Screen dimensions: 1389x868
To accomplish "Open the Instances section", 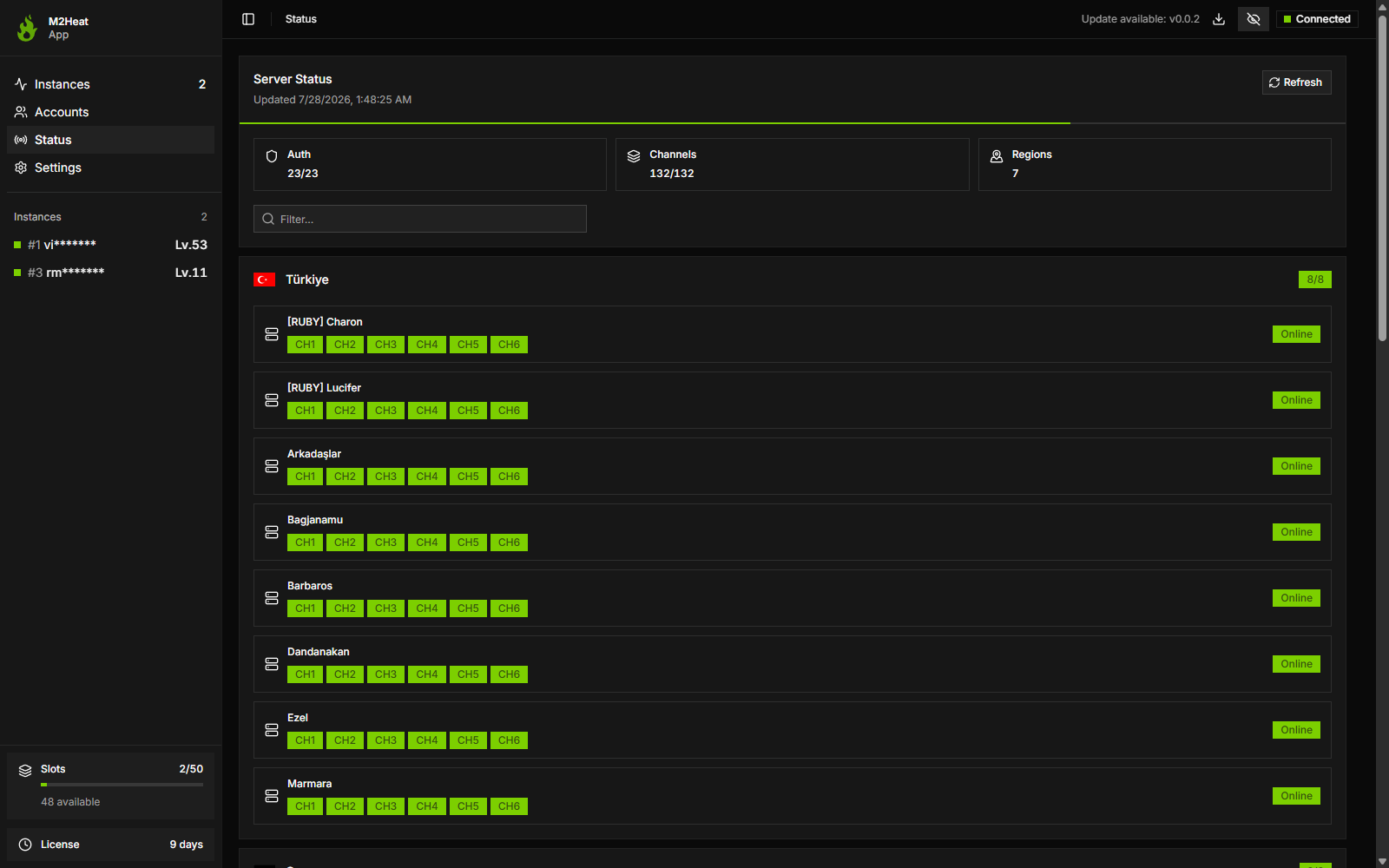I will (110, 84).
